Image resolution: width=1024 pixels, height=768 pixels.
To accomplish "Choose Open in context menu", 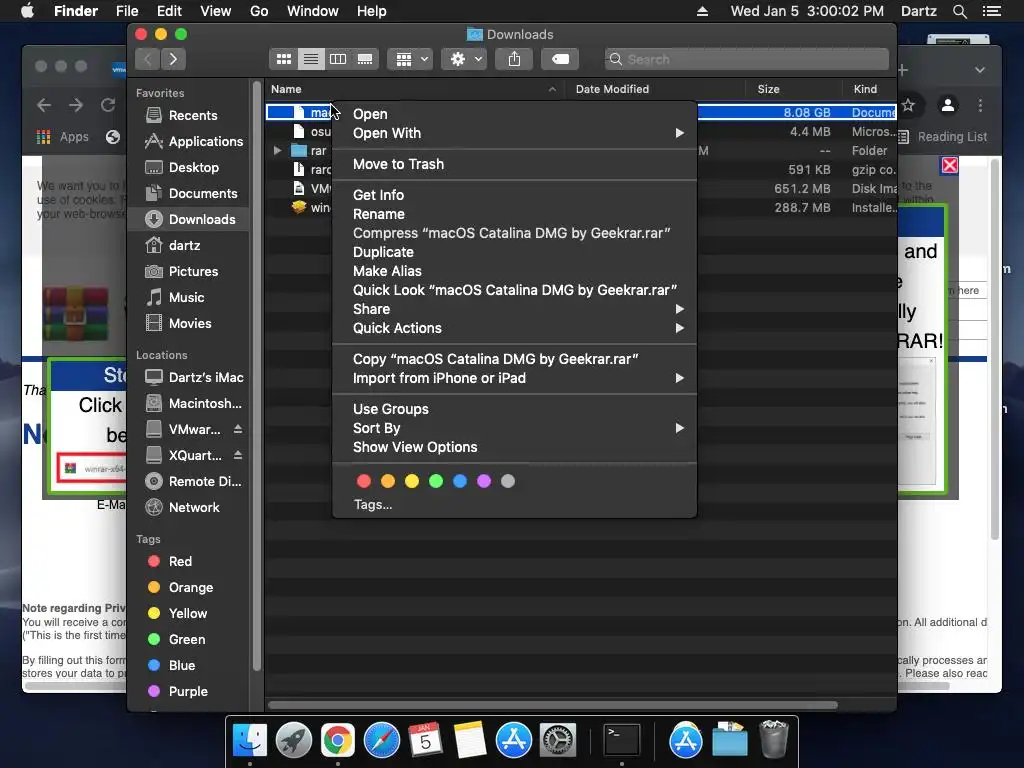I will [515, 114].
